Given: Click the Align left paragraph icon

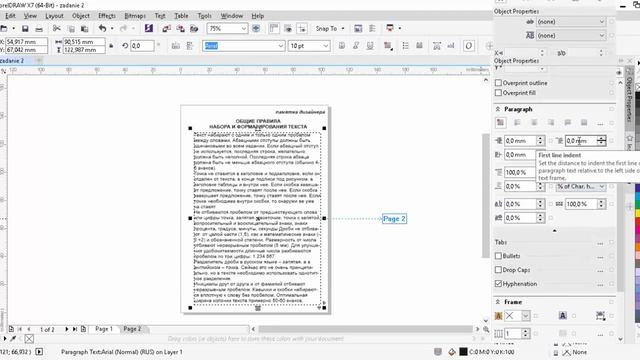Looking at the screenshot, I should click(x=517, y=122).
